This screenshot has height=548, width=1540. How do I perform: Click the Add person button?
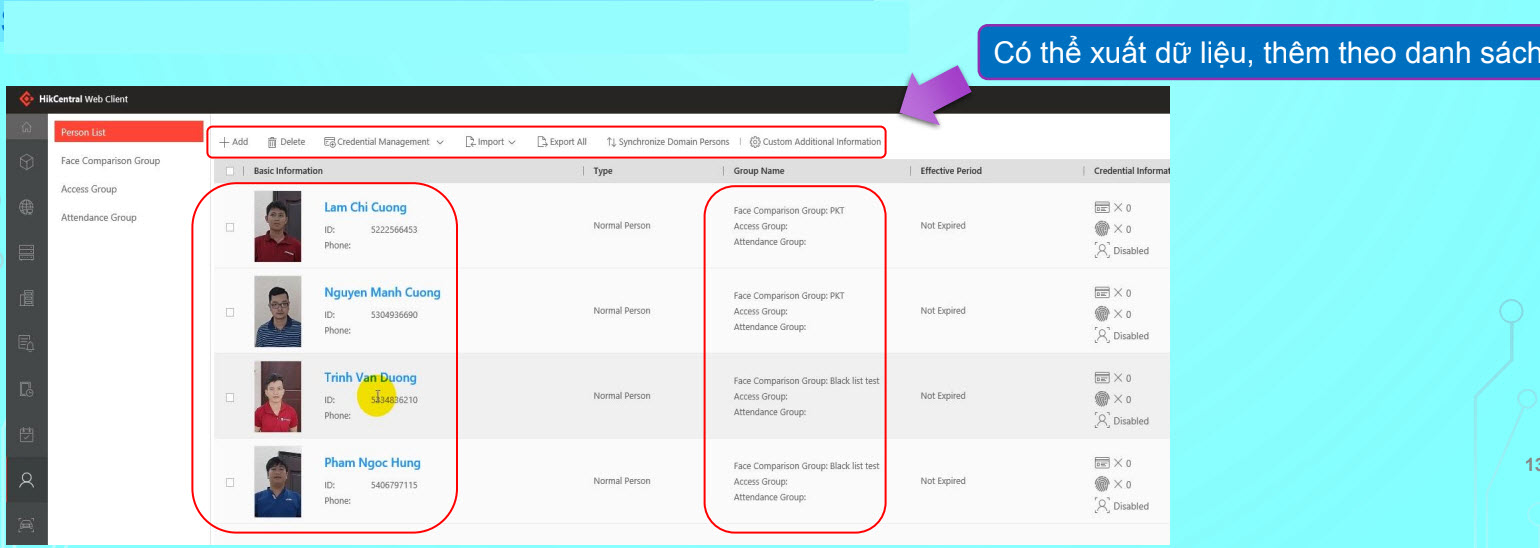click(x=233, y=142)
